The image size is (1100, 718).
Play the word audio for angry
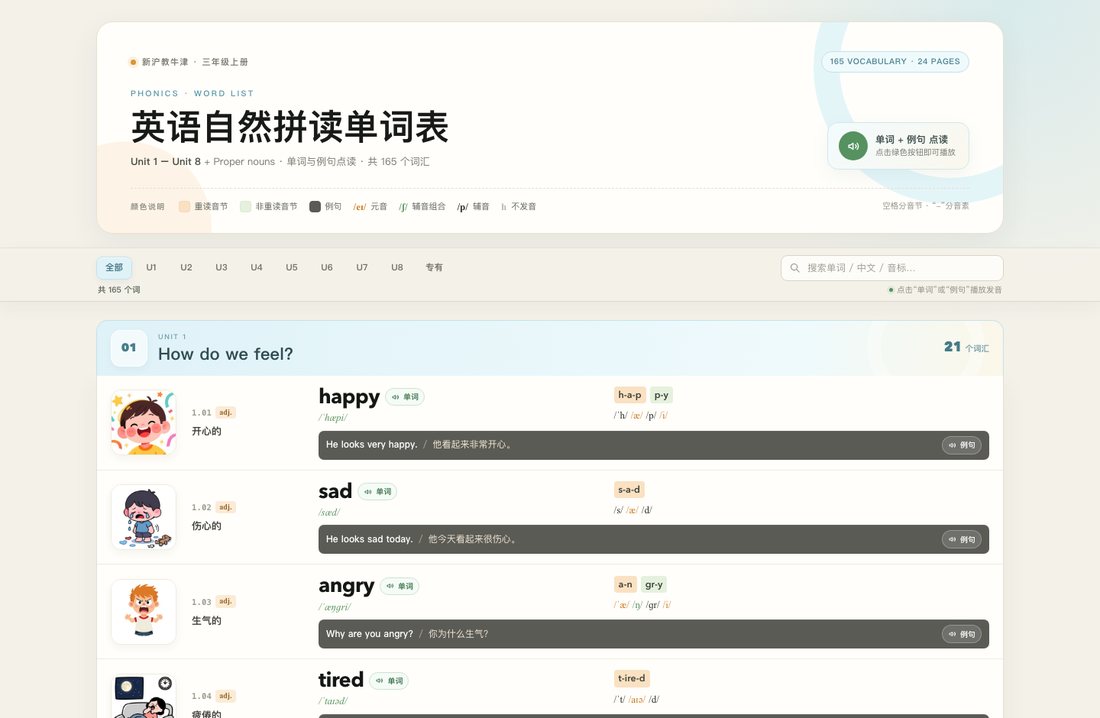pos(400,586)
